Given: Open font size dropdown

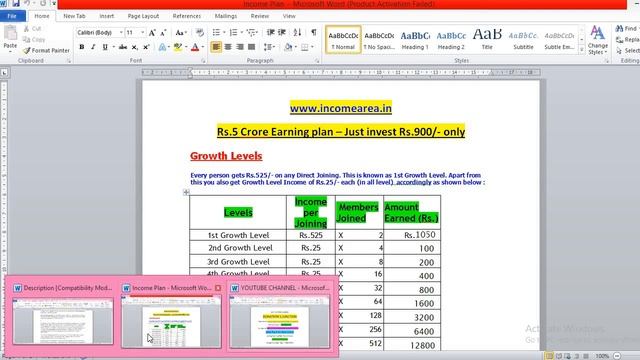Looking at the screenshot, I should [142, 33].
